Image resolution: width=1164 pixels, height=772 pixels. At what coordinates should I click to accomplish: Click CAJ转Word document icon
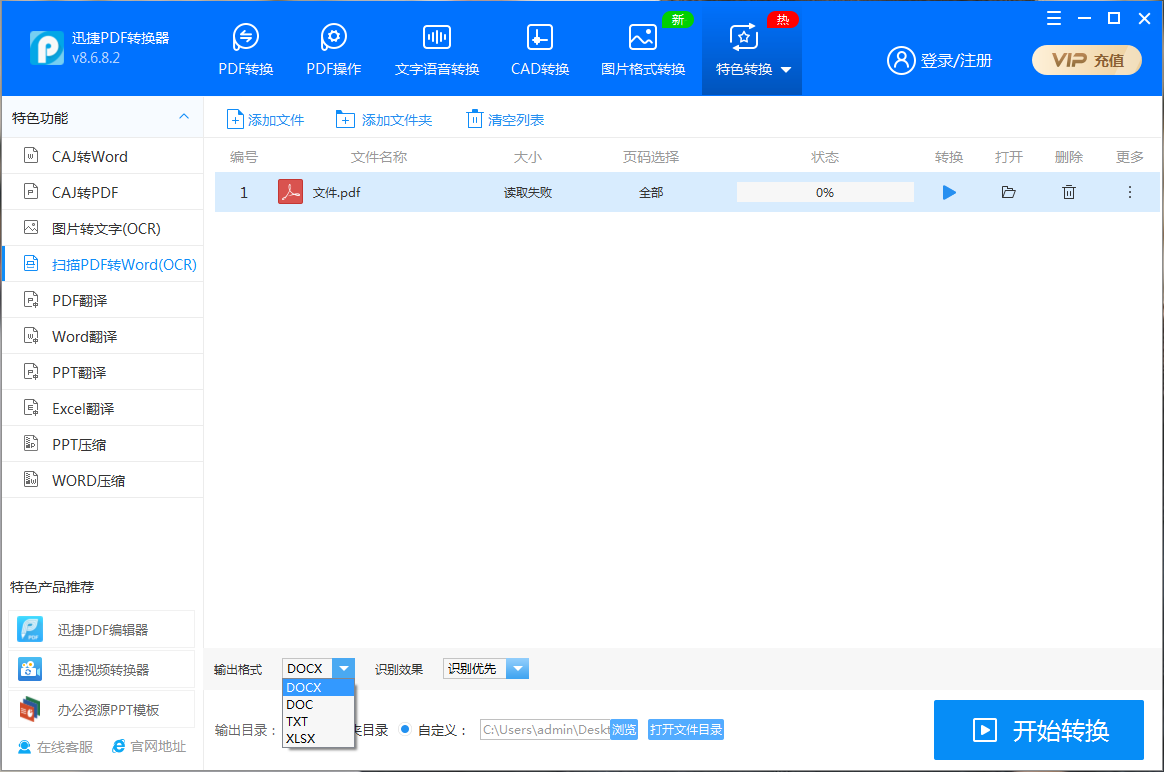click(x=31, y=155)
